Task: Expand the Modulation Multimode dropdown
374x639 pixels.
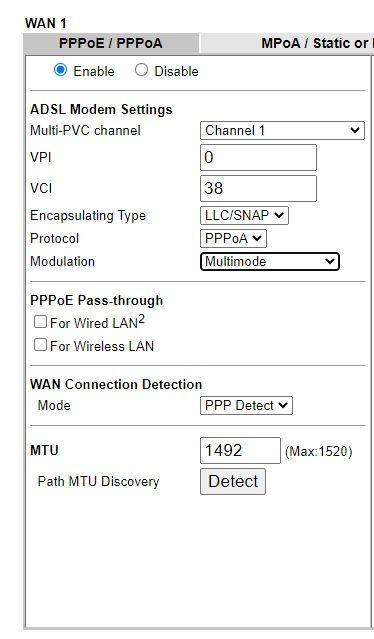Action: click(270, 261)
